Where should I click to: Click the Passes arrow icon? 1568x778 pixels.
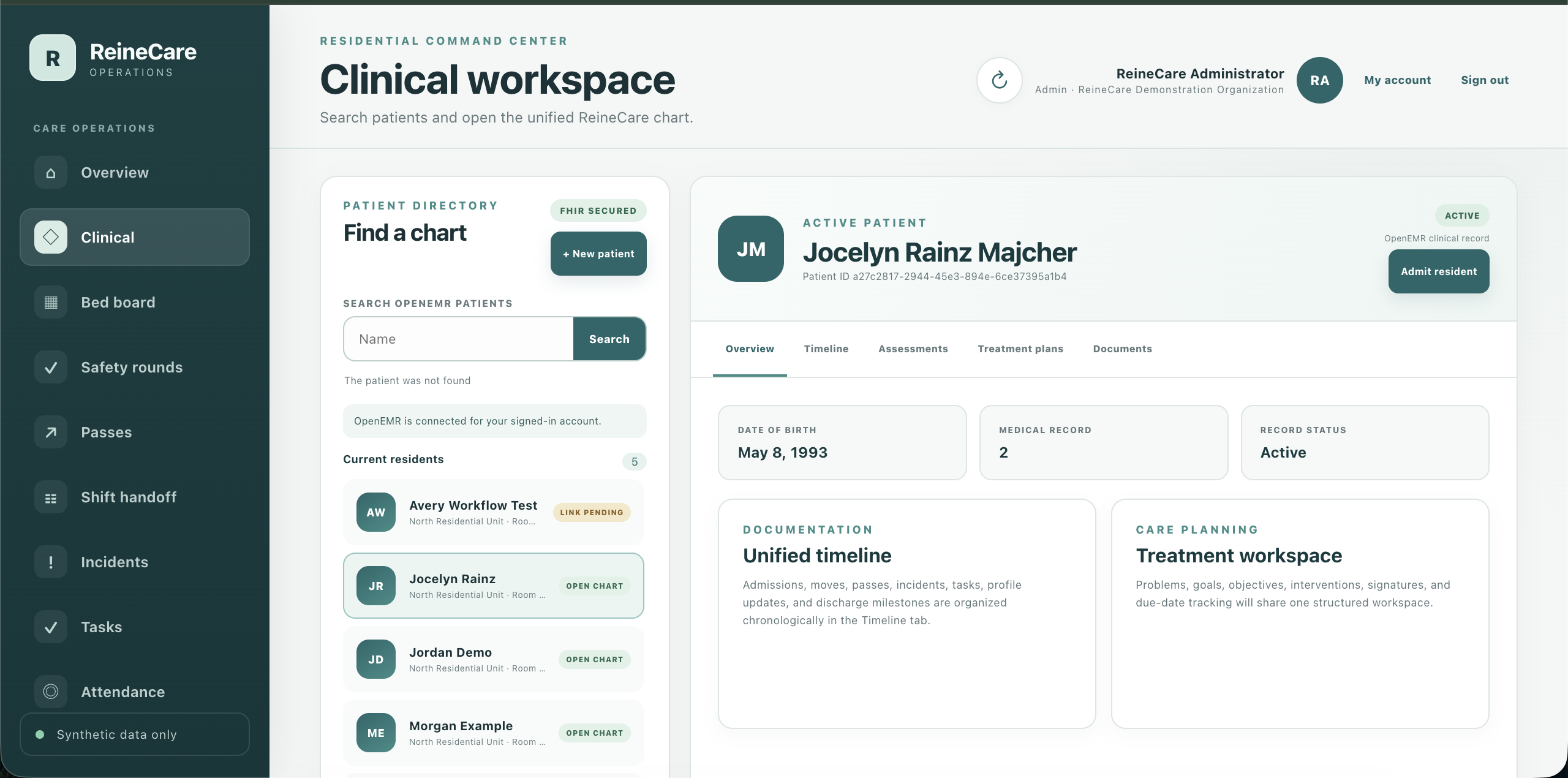pos(51,432)
